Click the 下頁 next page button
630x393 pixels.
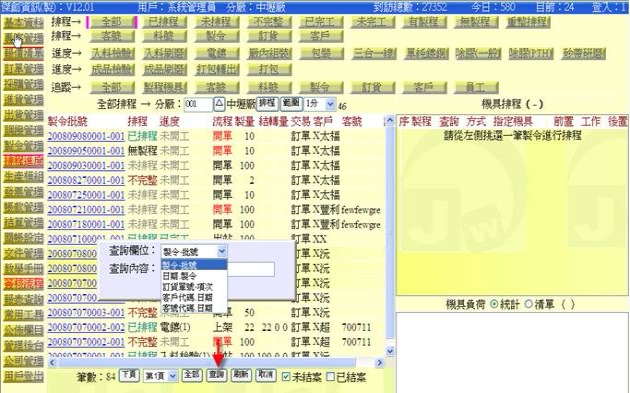(x=130, y=375)
